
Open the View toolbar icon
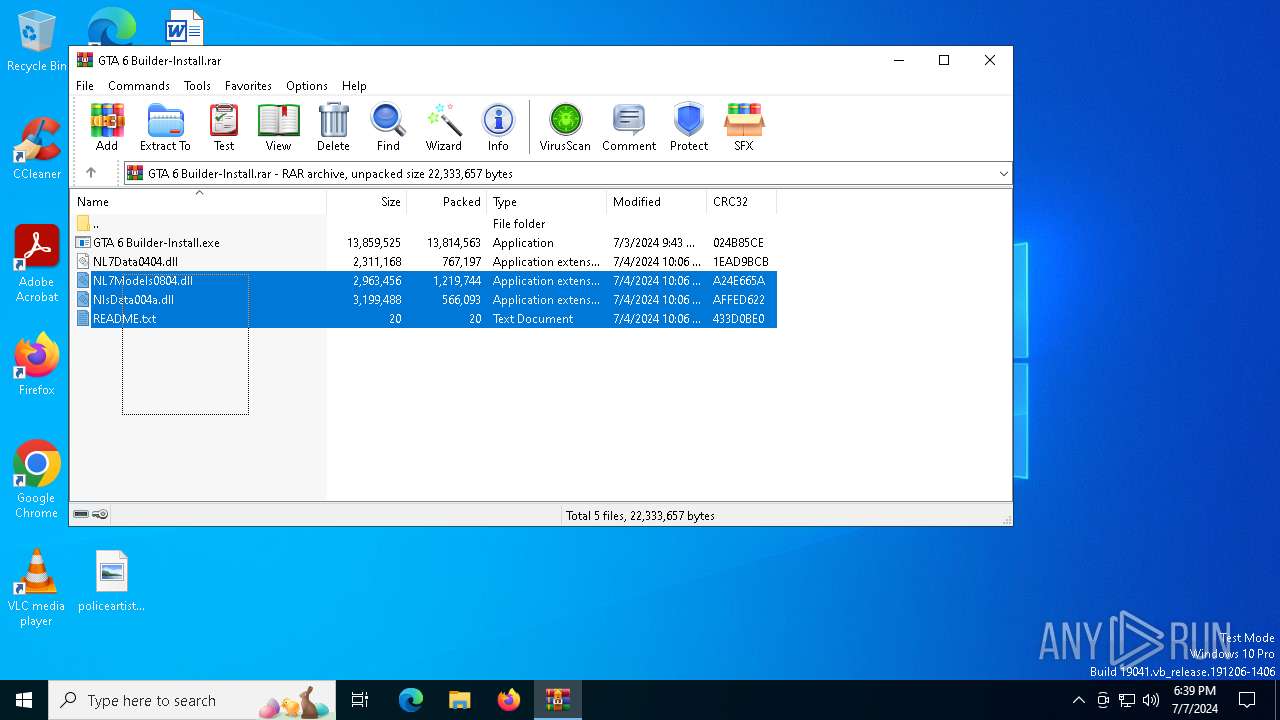[x=278, y=127]
